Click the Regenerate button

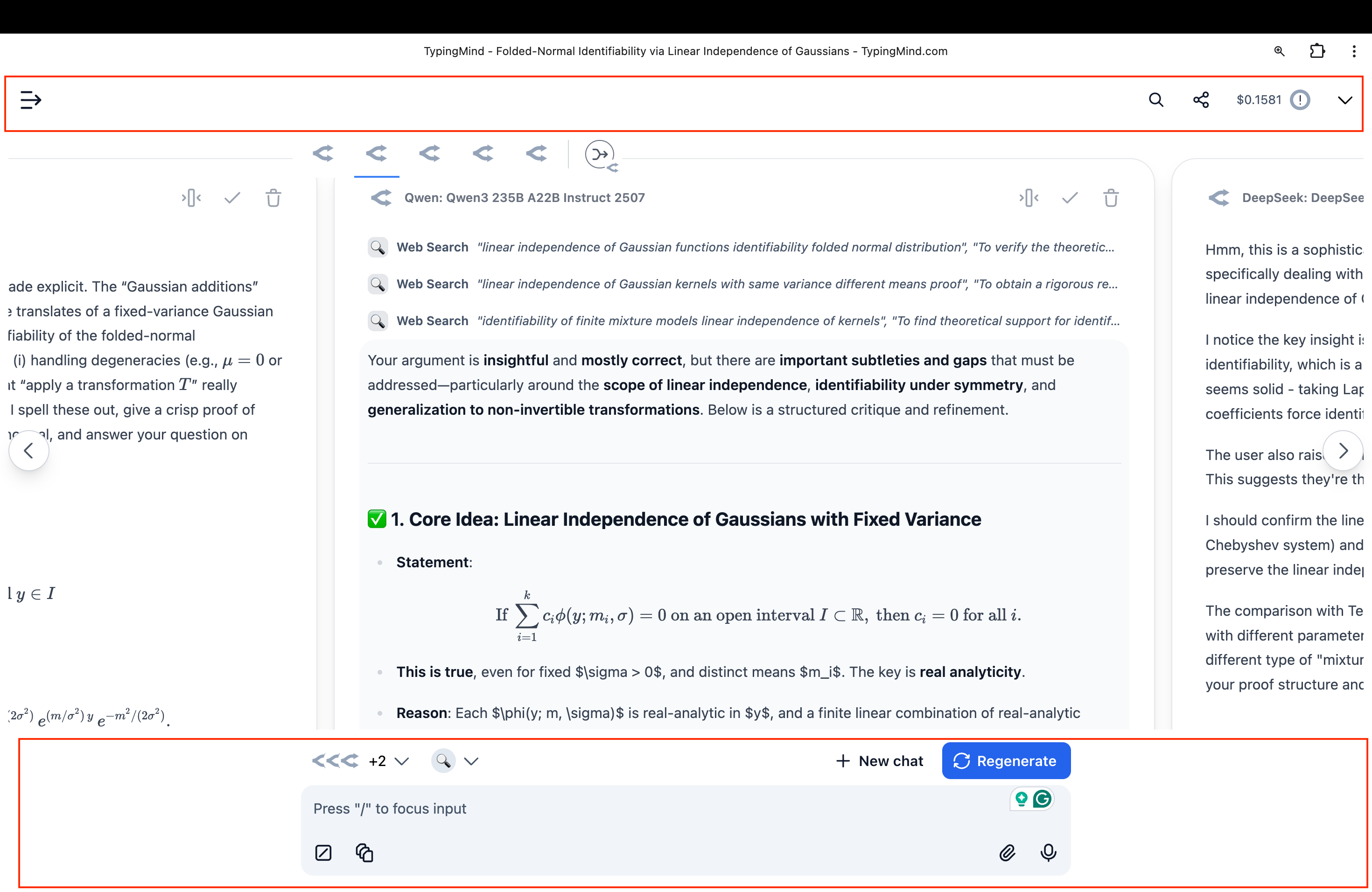tap(1006, 761)
